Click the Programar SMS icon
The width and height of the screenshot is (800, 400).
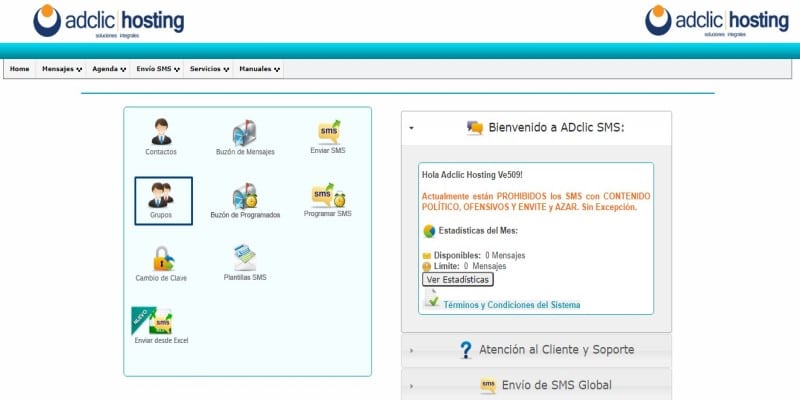[x=329, y=195]
